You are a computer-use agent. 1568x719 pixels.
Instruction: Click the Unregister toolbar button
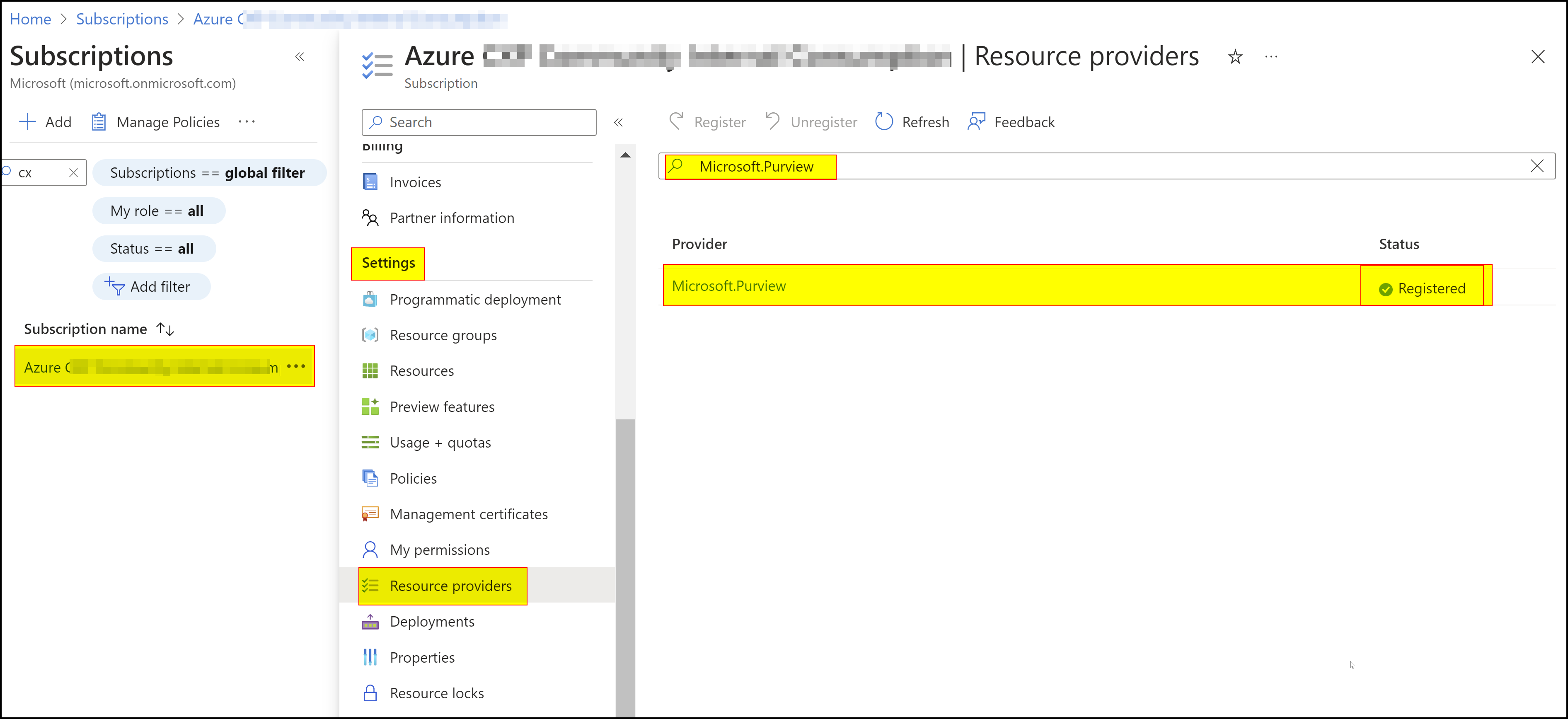point(811,122)
